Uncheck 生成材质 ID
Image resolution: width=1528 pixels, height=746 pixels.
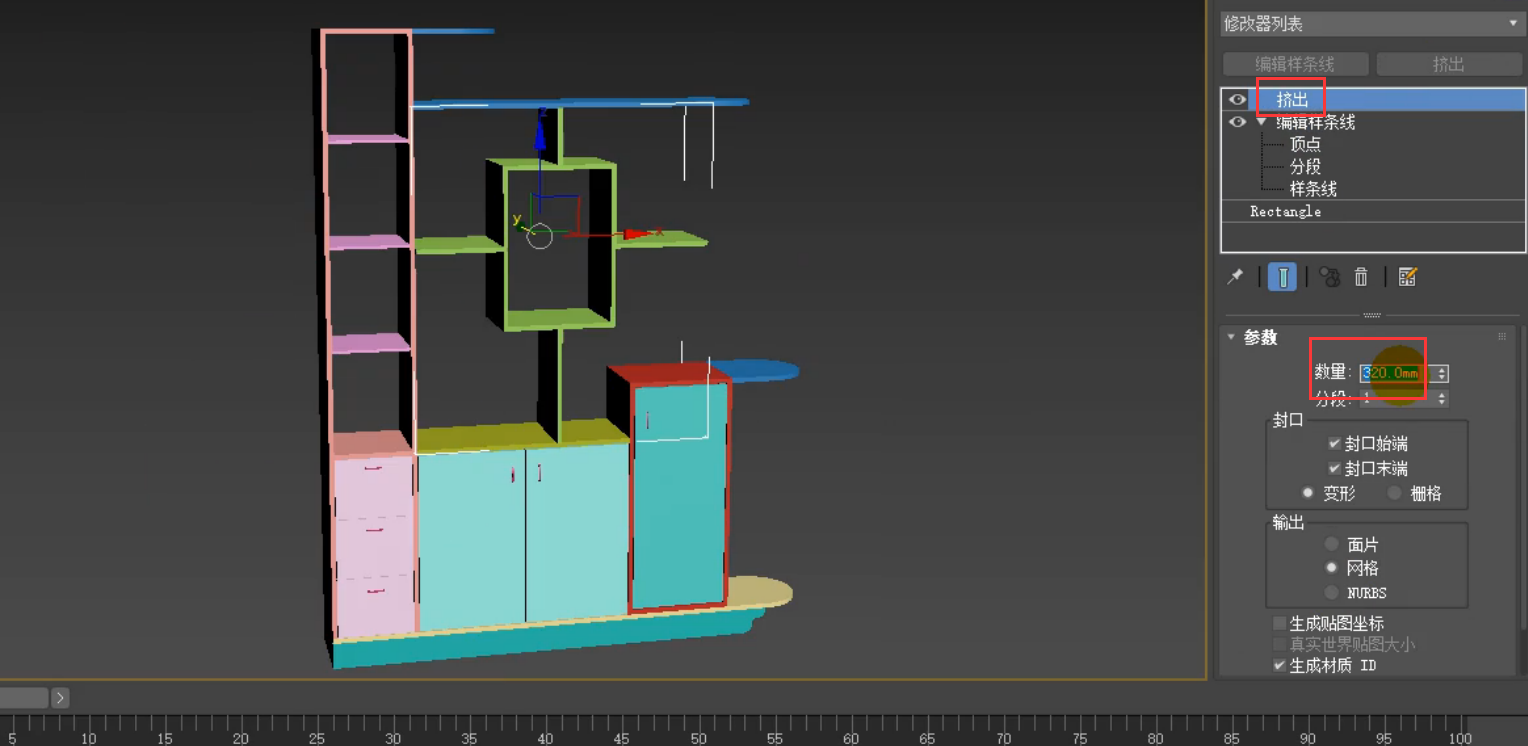click(1278, 665)
